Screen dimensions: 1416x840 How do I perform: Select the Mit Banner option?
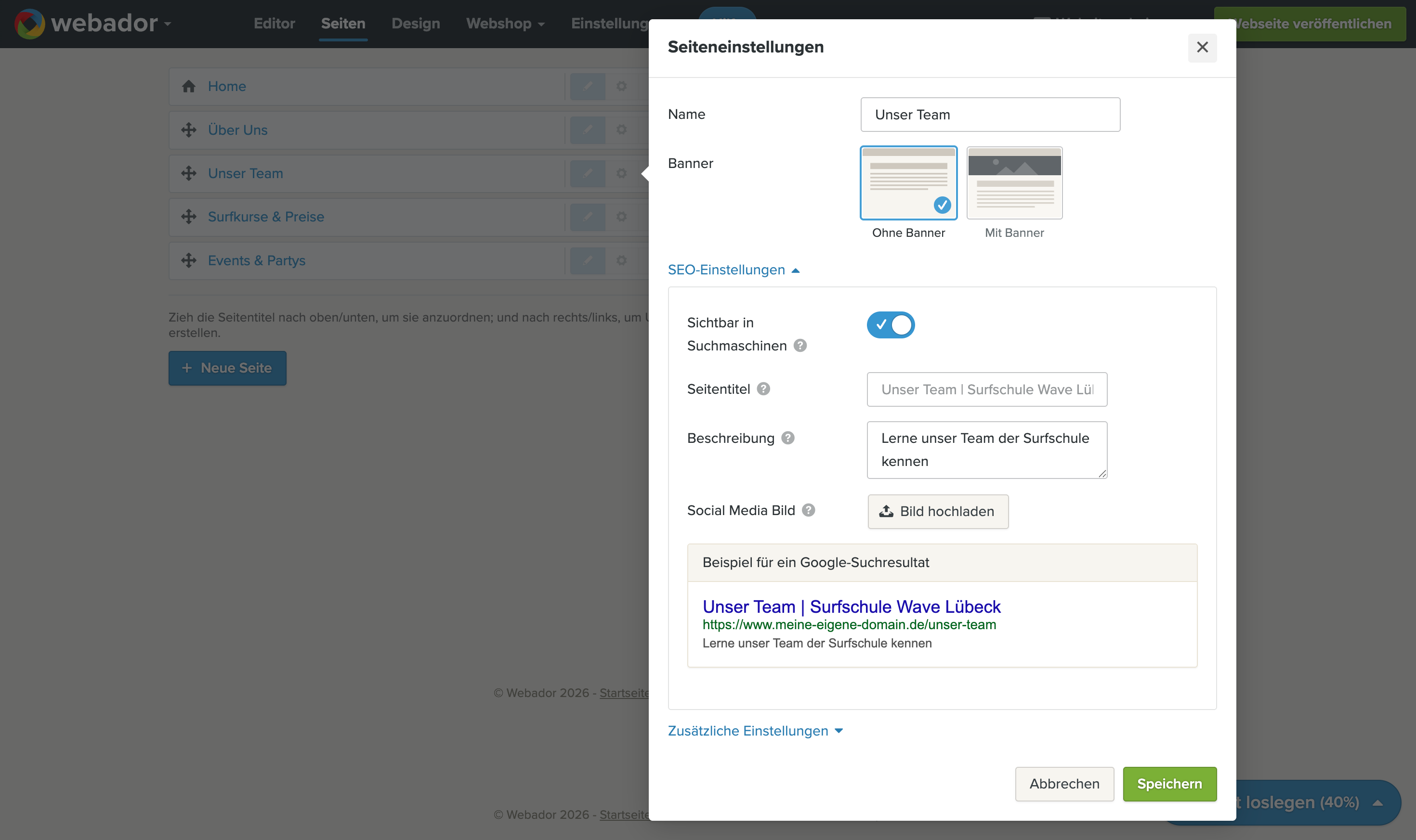point(1014,183)
